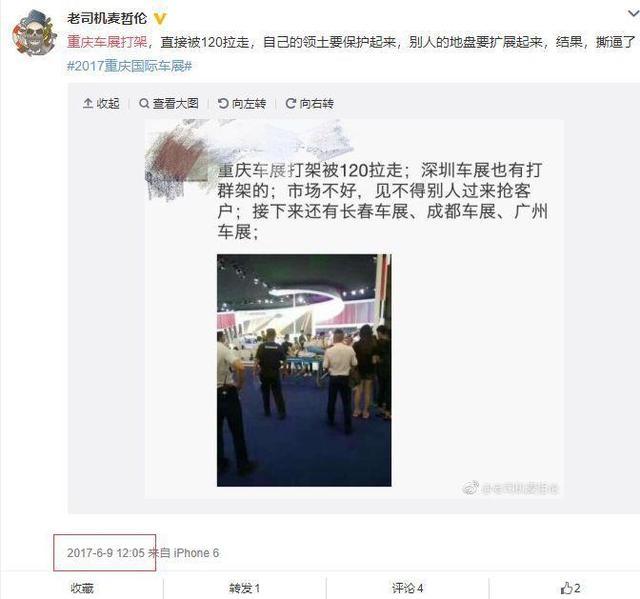Click the 查看大图 magnifier icon
Image resolution: width=640 pixels, height=599 pixels.
tap(144, 103)
